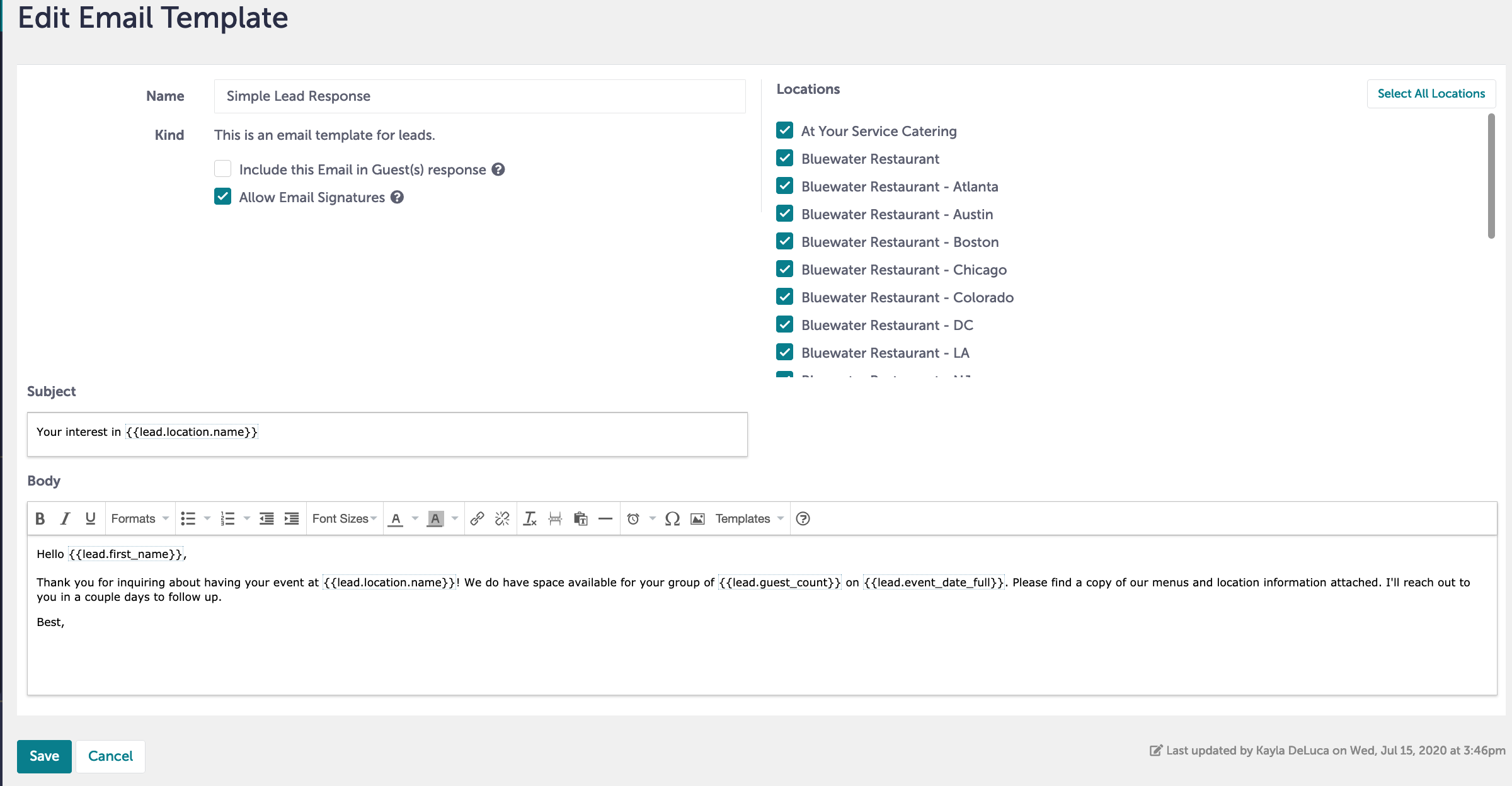Viewport: 1512px width, 786px height.
Task: Click Select All Locations button
Action: coord(1431,94)
